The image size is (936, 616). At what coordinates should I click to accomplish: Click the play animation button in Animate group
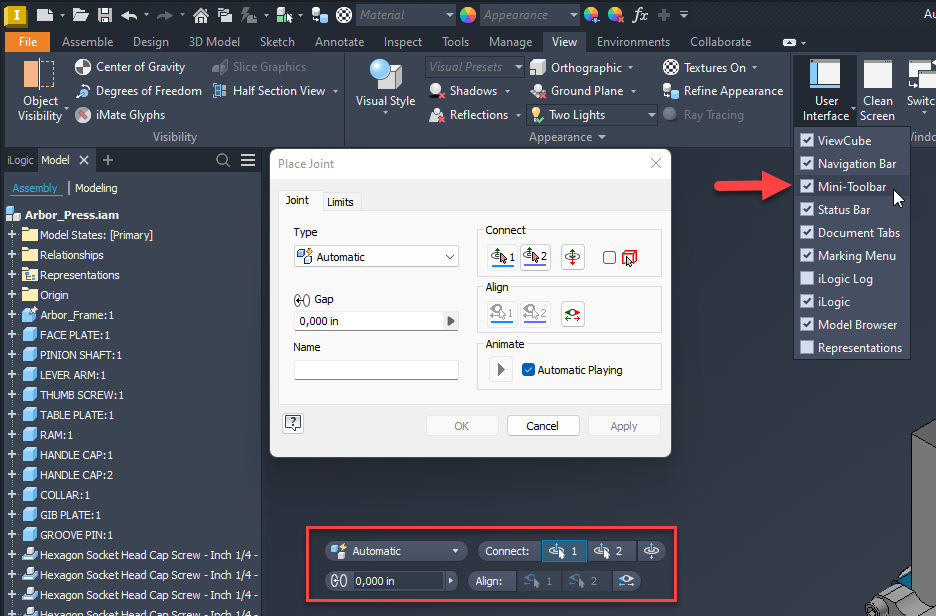[501, 370]
